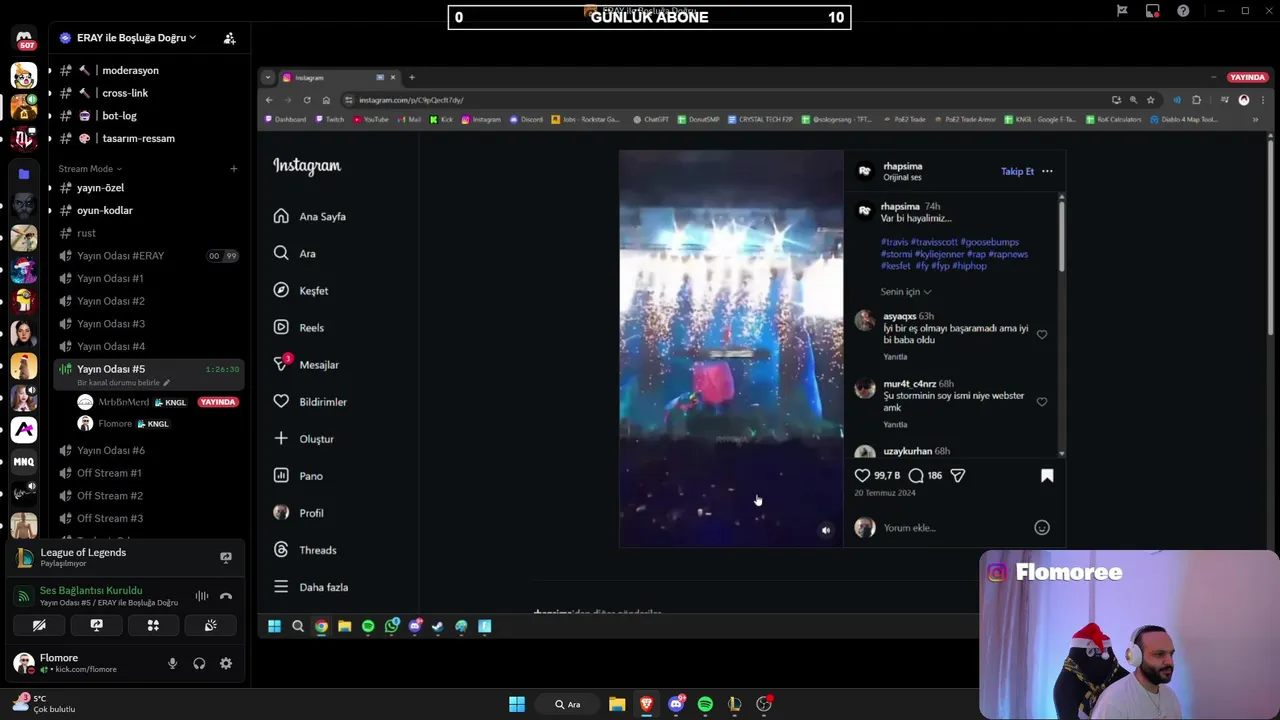
Task: Share the Instagram post with the paper plane icon
Action: click(x=958, y=475)
